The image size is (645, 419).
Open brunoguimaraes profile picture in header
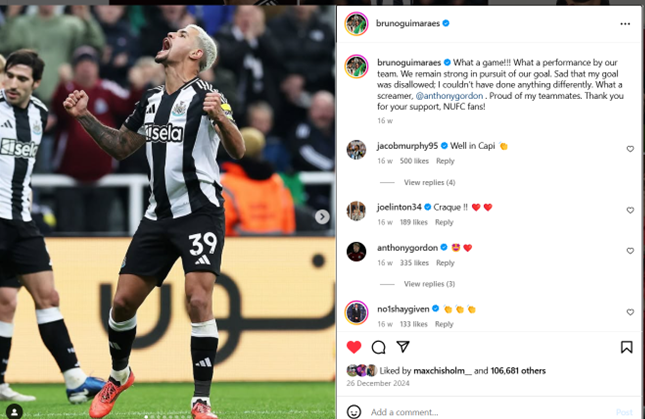click(356, 24)
